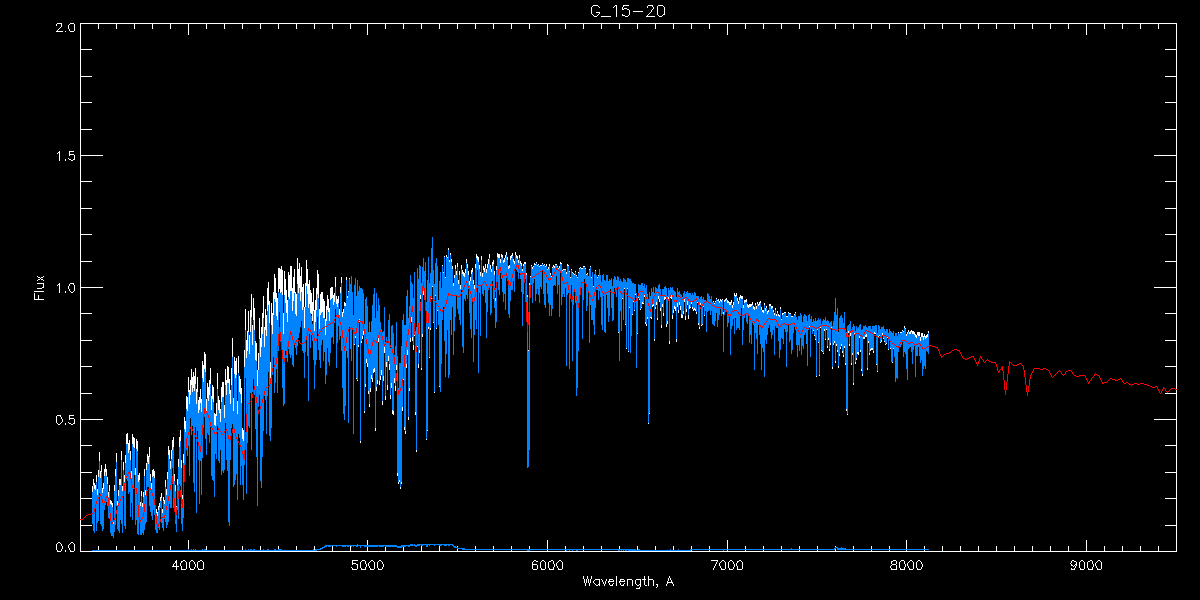Image resolution: width=1200 pixels, height=600 pixels.
Task: Click the second red absorption dip near 8700
Action: (x=1027, y=391)
